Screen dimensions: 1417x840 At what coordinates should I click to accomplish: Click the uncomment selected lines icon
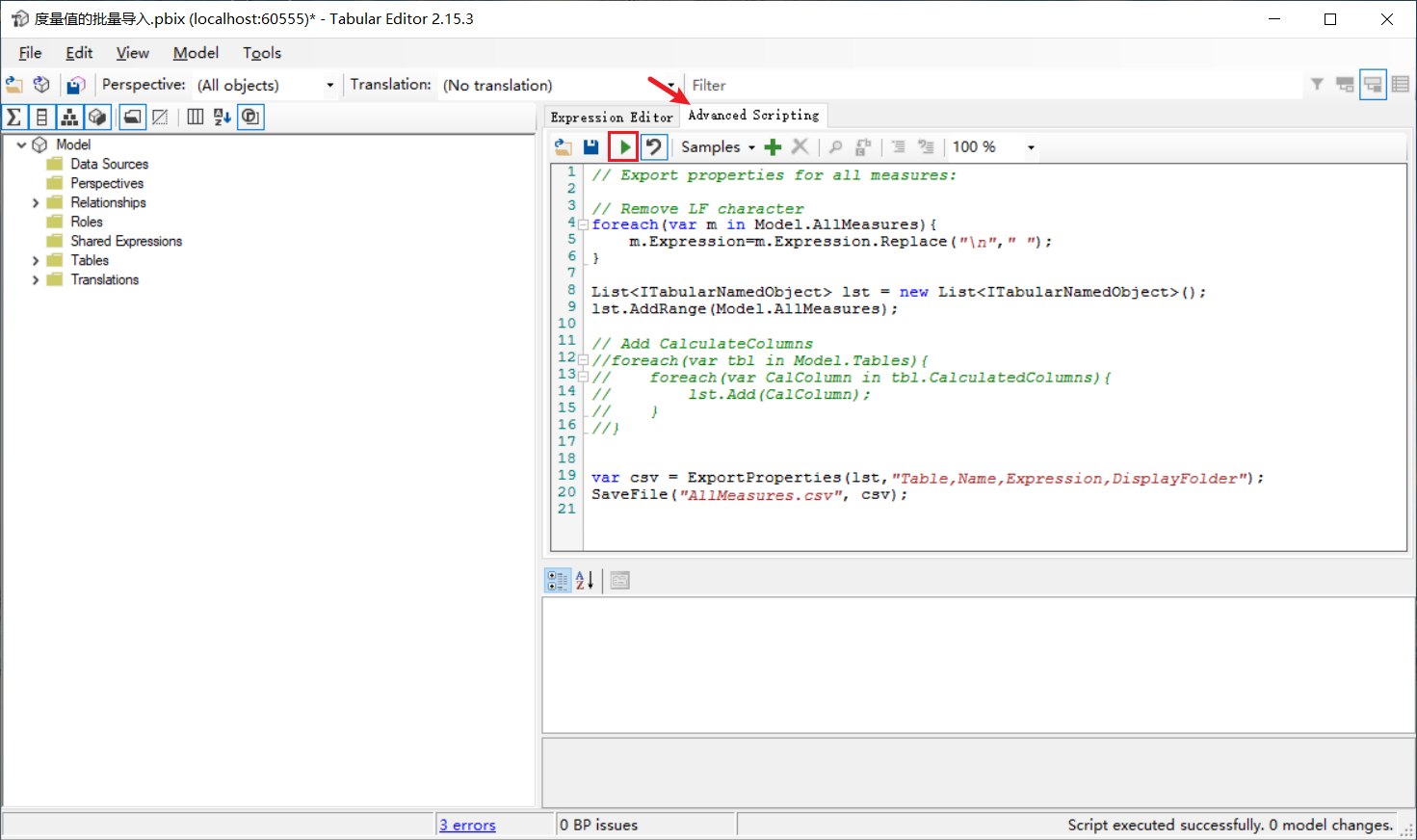pyautogui.click(x=926, y=146)
